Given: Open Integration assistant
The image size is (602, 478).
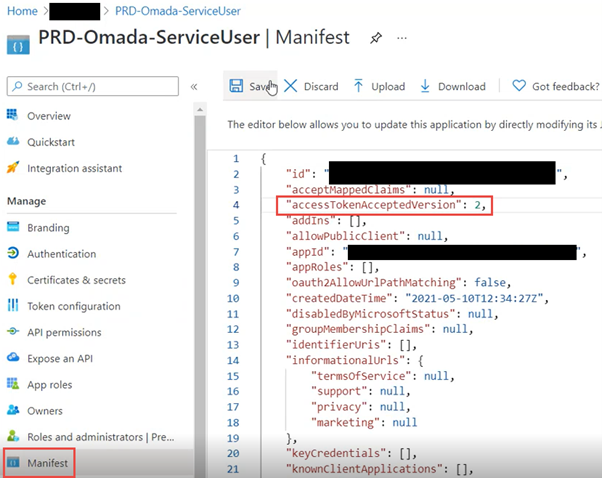Looking at the screenshot, I should pos(74,168).
